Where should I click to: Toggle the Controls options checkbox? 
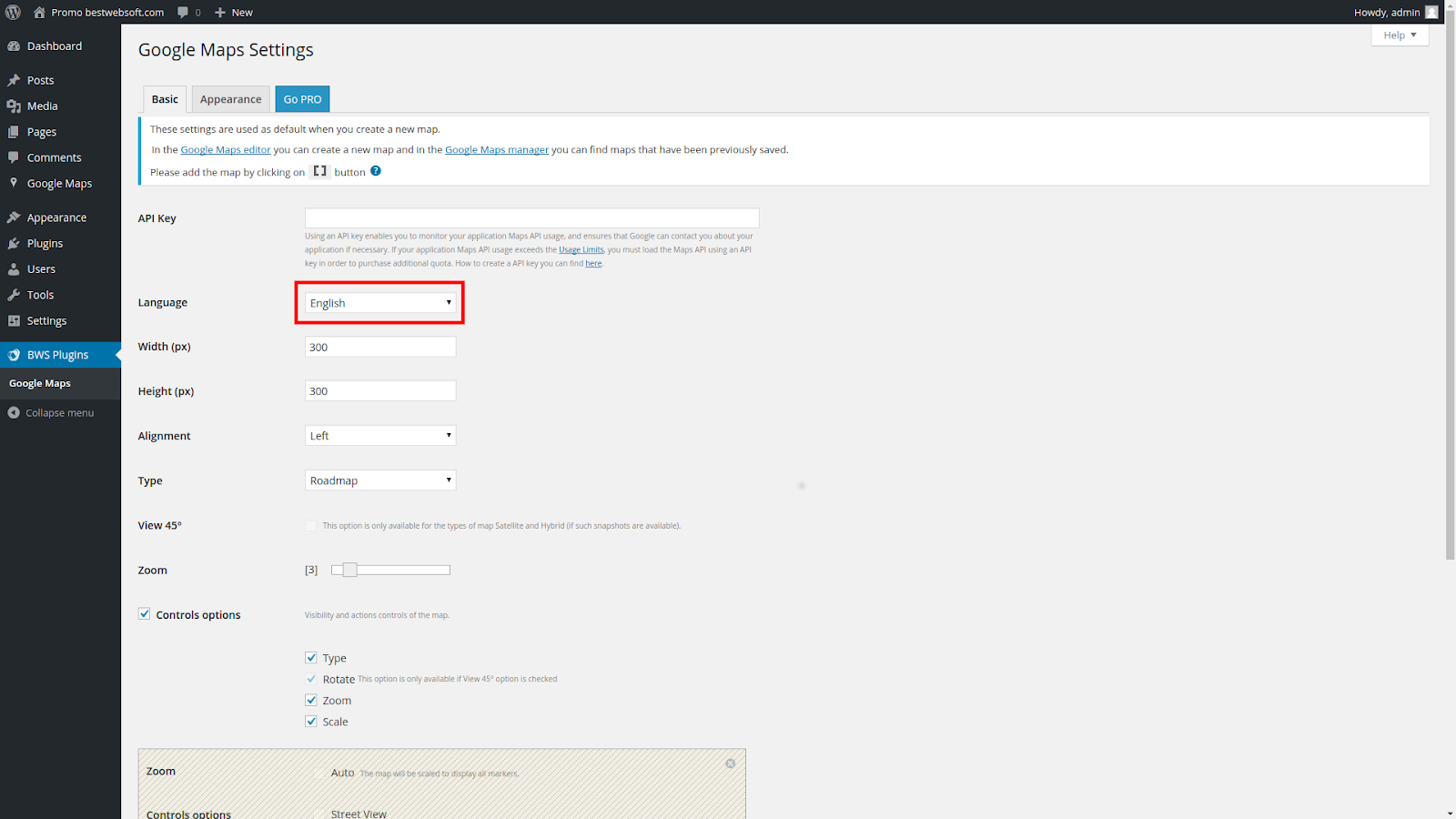pyautogui.click(x=144, y=614)
